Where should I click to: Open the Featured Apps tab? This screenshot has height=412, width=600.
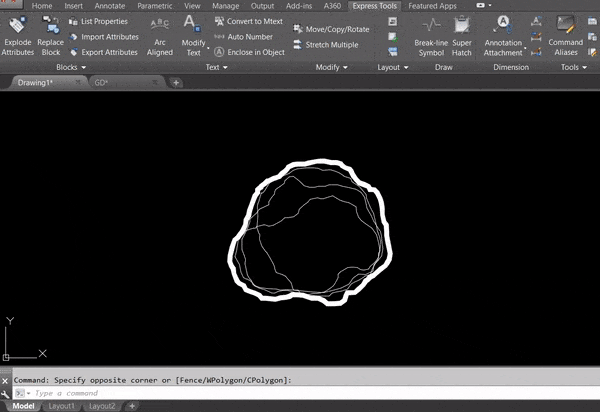(x=432, y=6)
